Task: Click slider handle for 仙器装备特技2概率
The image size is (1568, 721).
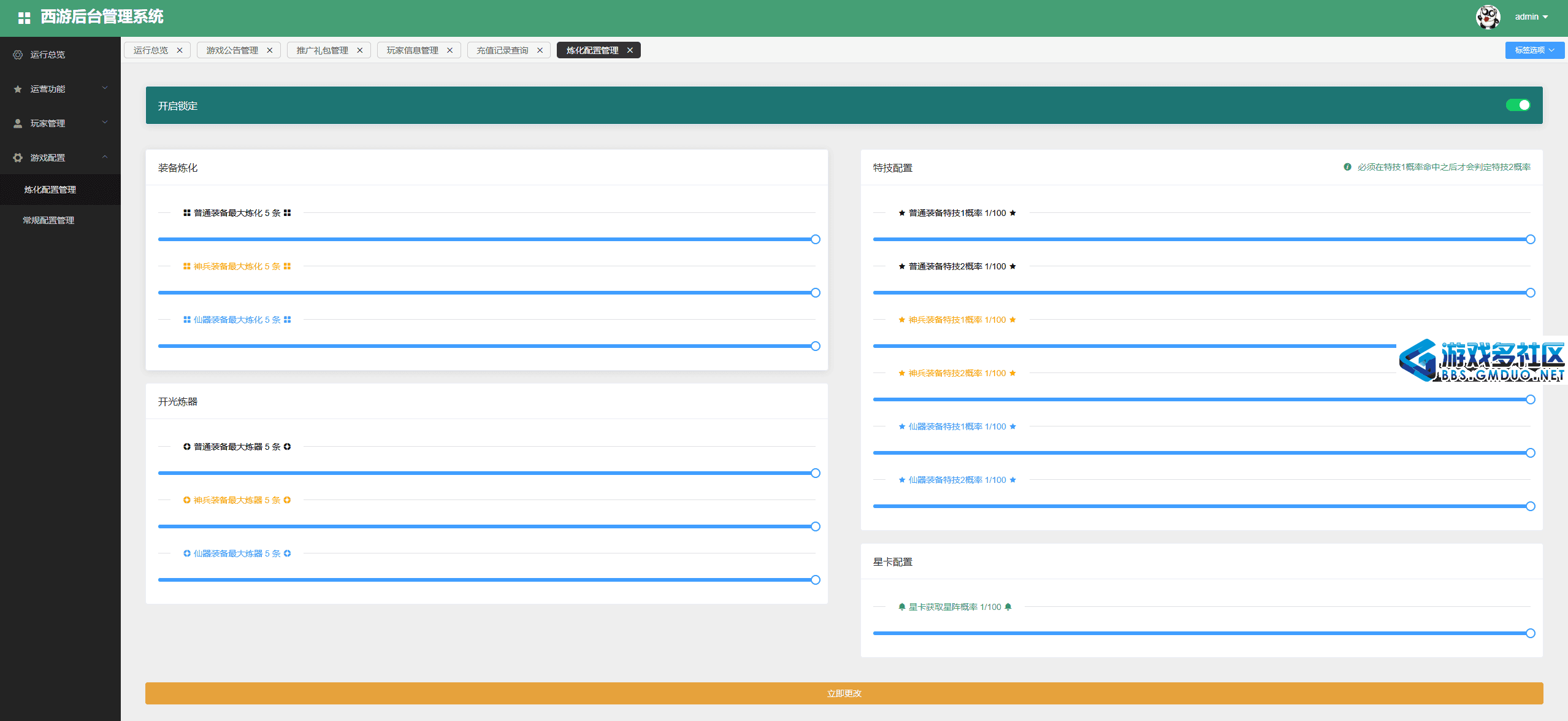Action: click(x=1531, y=506)
